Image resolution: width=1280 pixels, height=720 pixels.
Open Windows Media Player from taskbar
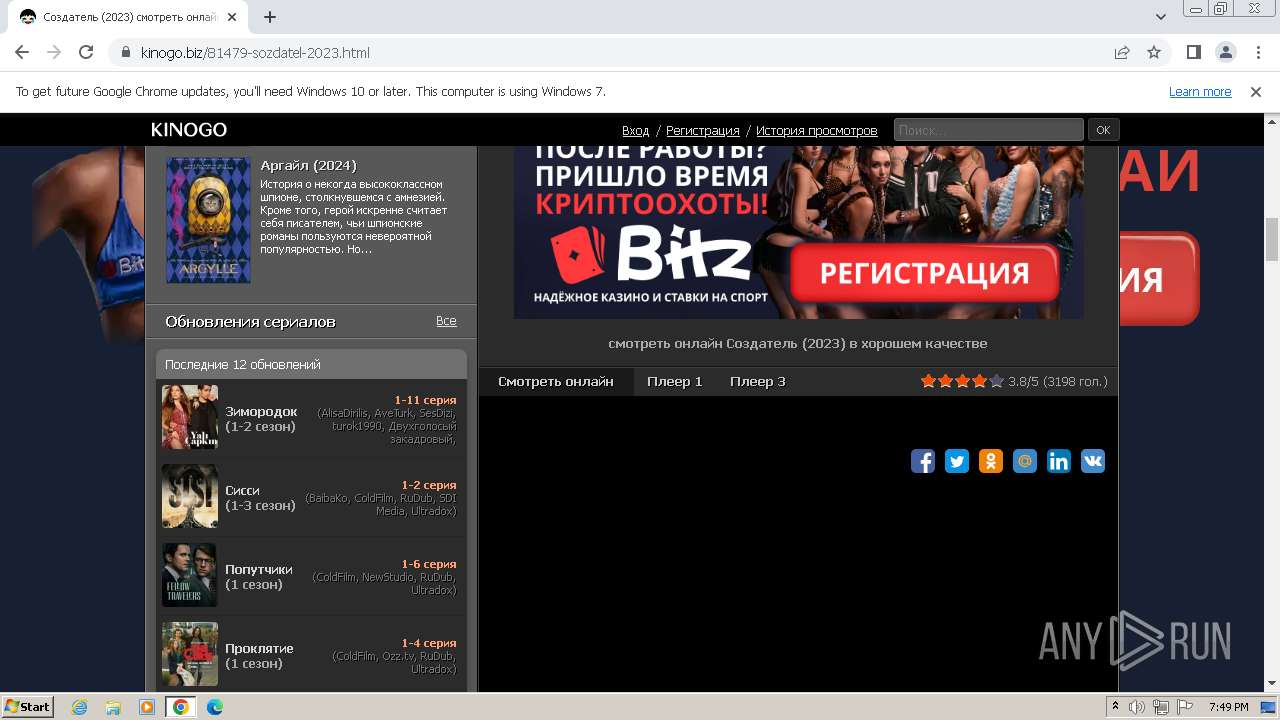click(x=147, y=707)
